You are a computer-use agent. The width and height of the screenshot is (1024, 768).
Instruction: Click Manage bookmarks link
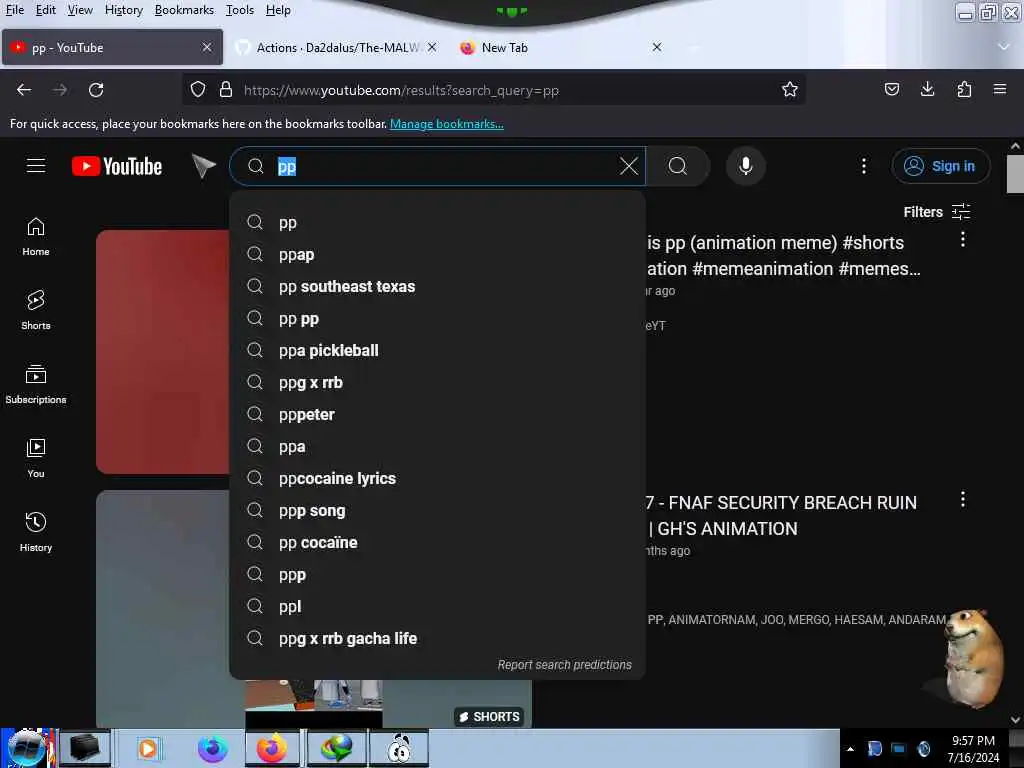pos(447,124)
